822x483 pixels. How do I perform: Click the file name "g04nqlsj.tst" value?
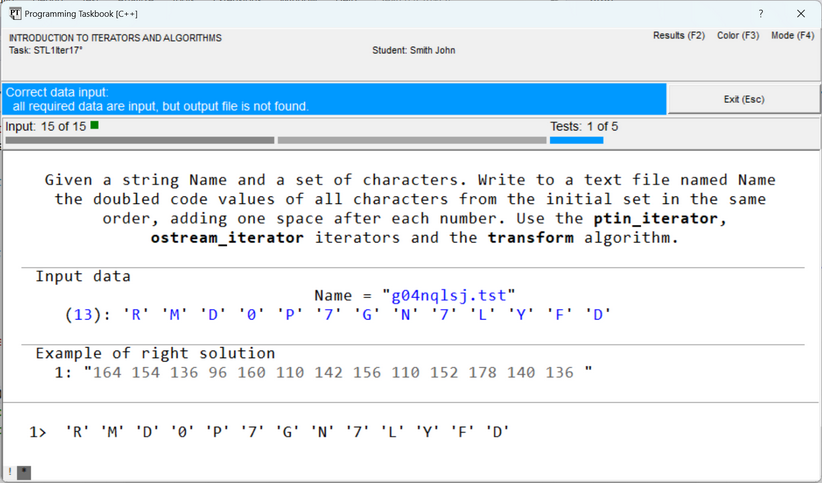coord(448,295)
